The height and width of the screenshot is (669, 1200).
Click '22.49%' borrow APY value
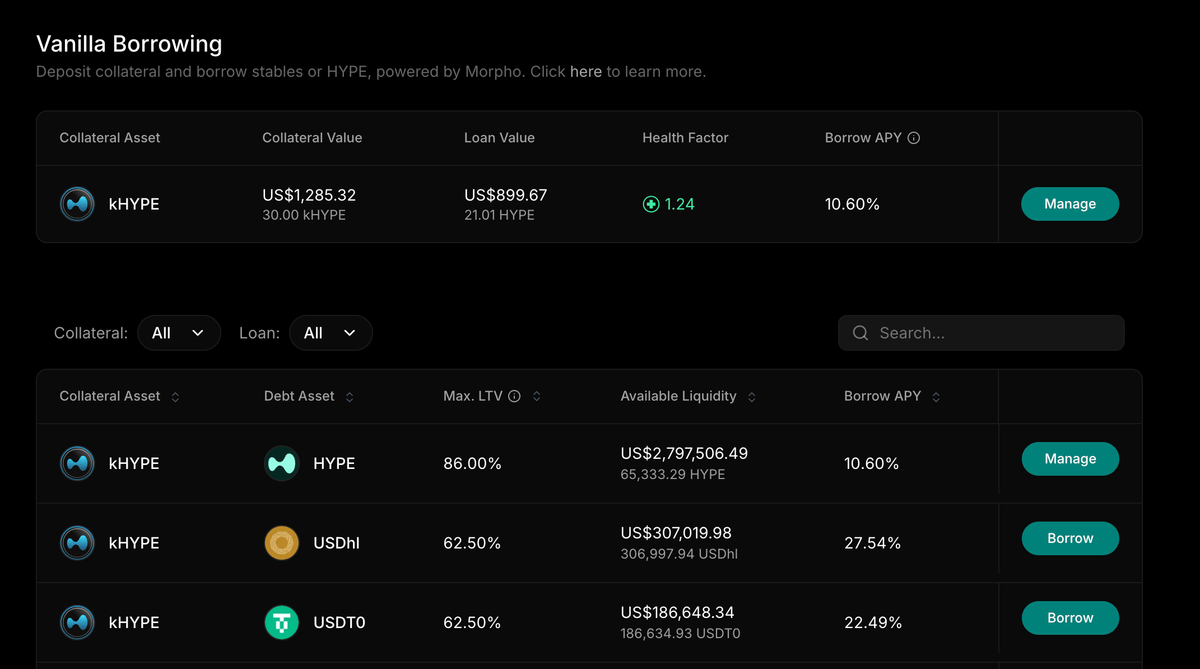[873, 623]
